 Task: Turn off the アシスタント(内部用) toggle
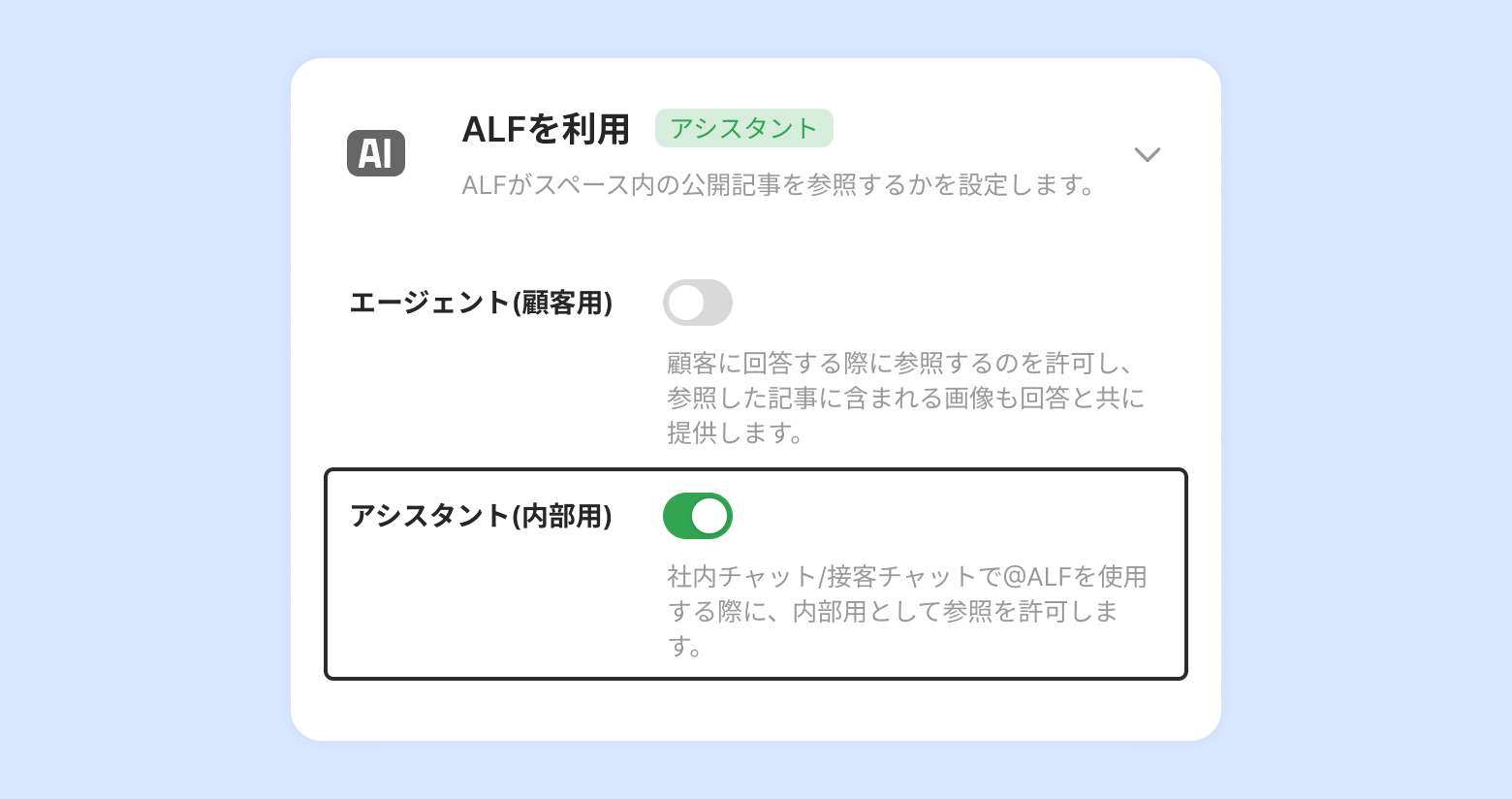tap(697, 516)
